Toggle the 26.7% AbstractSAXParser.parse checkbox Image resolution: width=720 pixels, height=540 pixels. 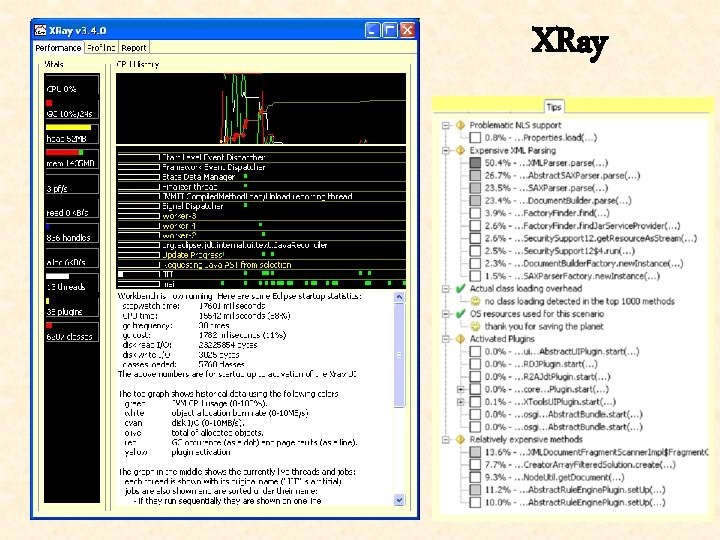pos(475,175)
